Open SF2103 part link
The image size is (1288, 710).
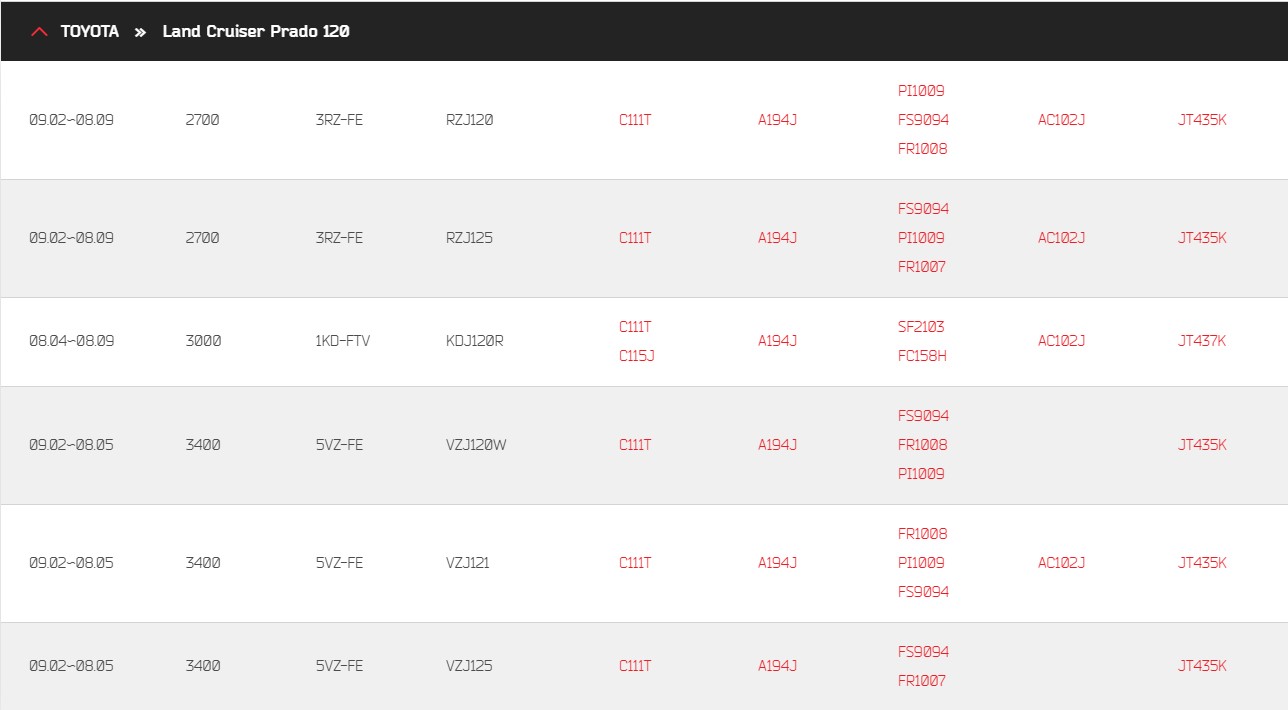(x=921, y=327)
